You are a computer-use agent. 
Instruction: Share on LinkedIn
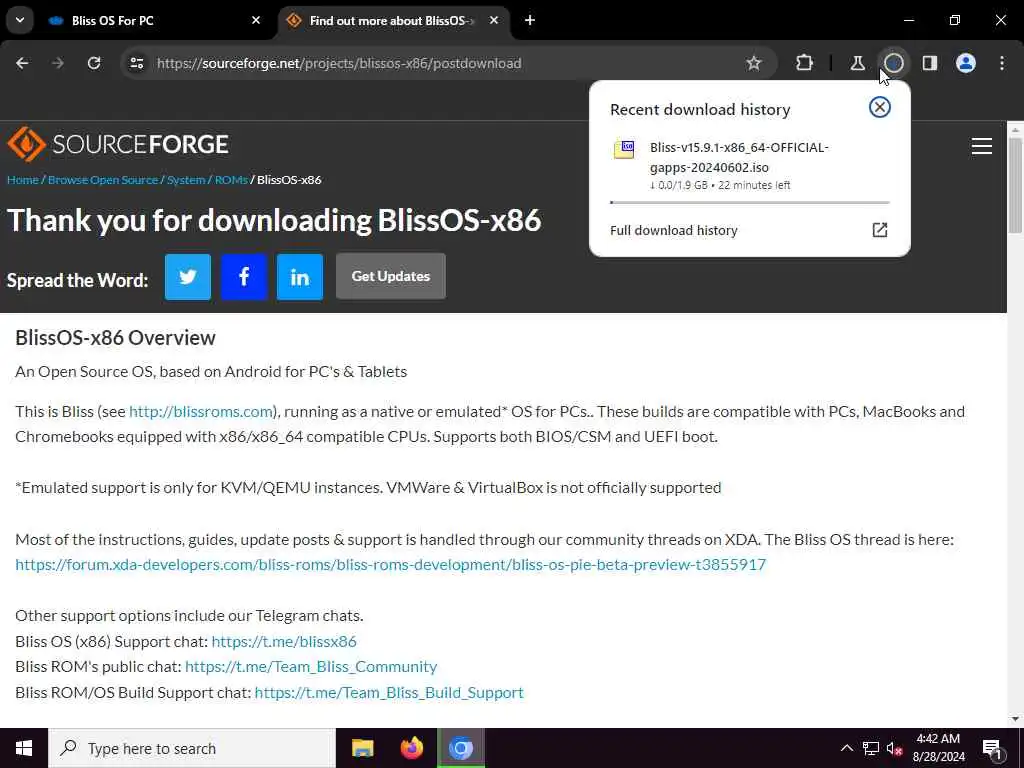[x=300, y=277]
